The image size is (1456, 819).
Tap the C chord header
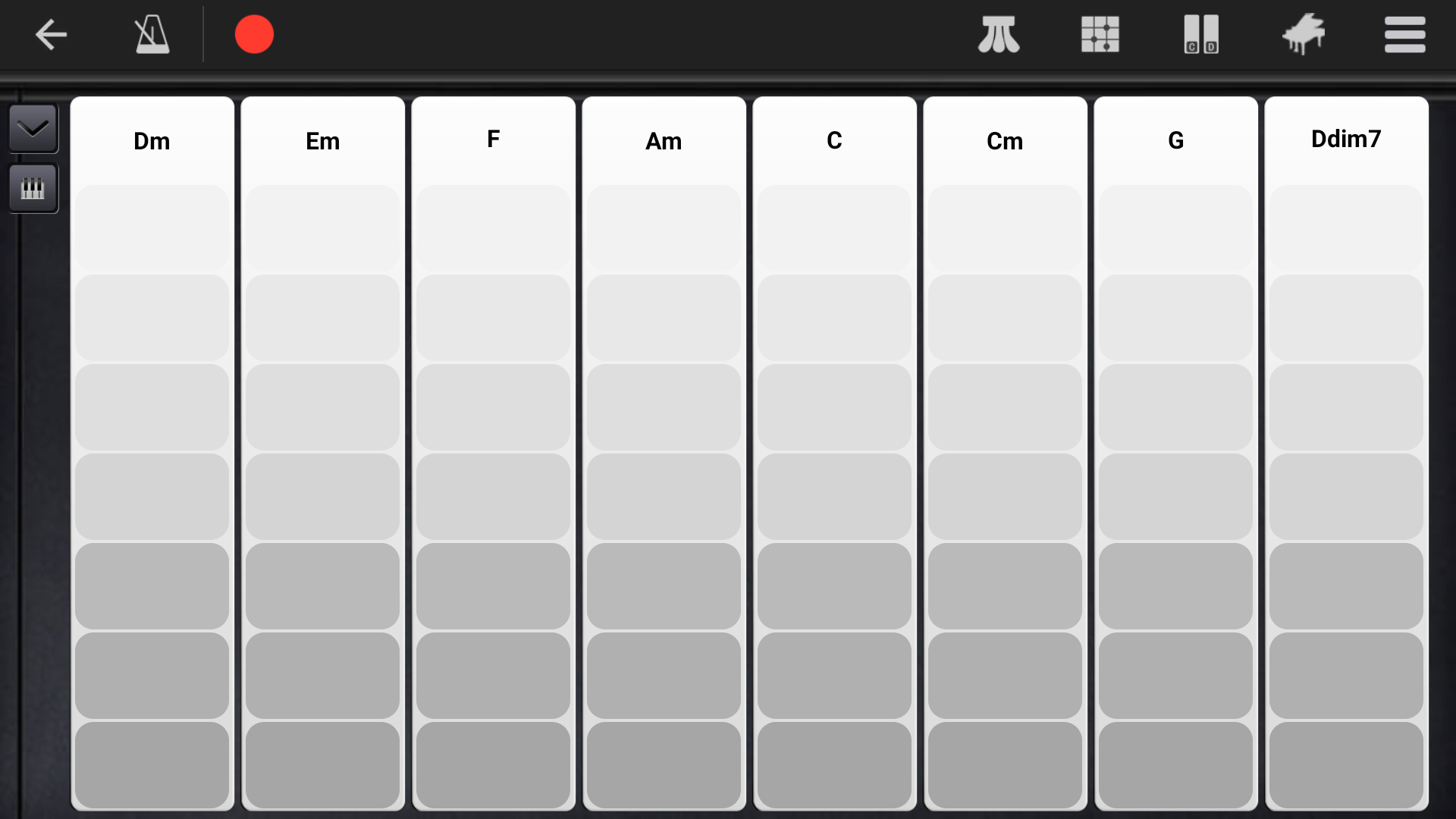pos(834,141)
